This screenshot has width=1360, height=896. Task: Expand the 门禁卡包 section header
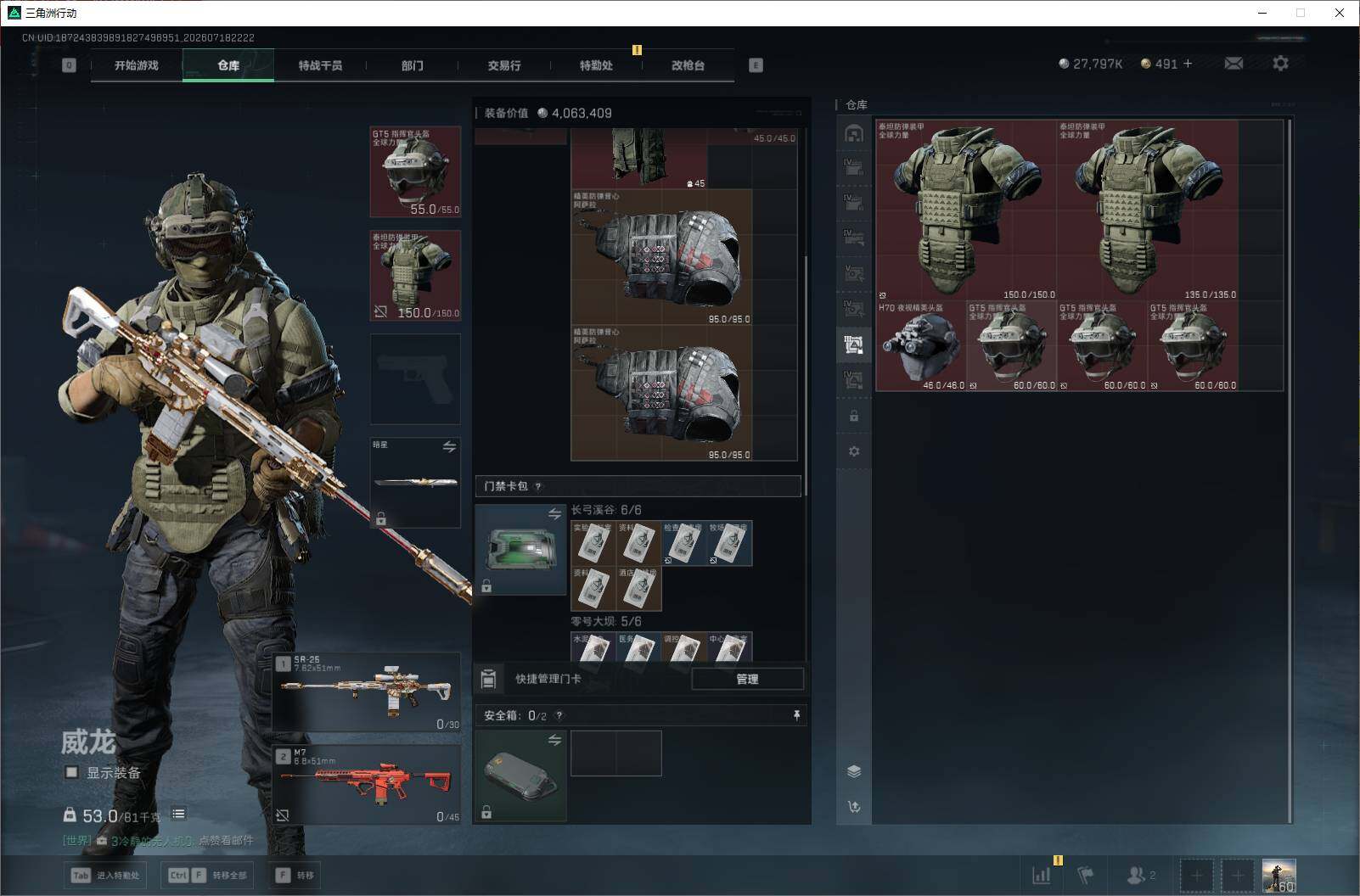pos(638,486)
